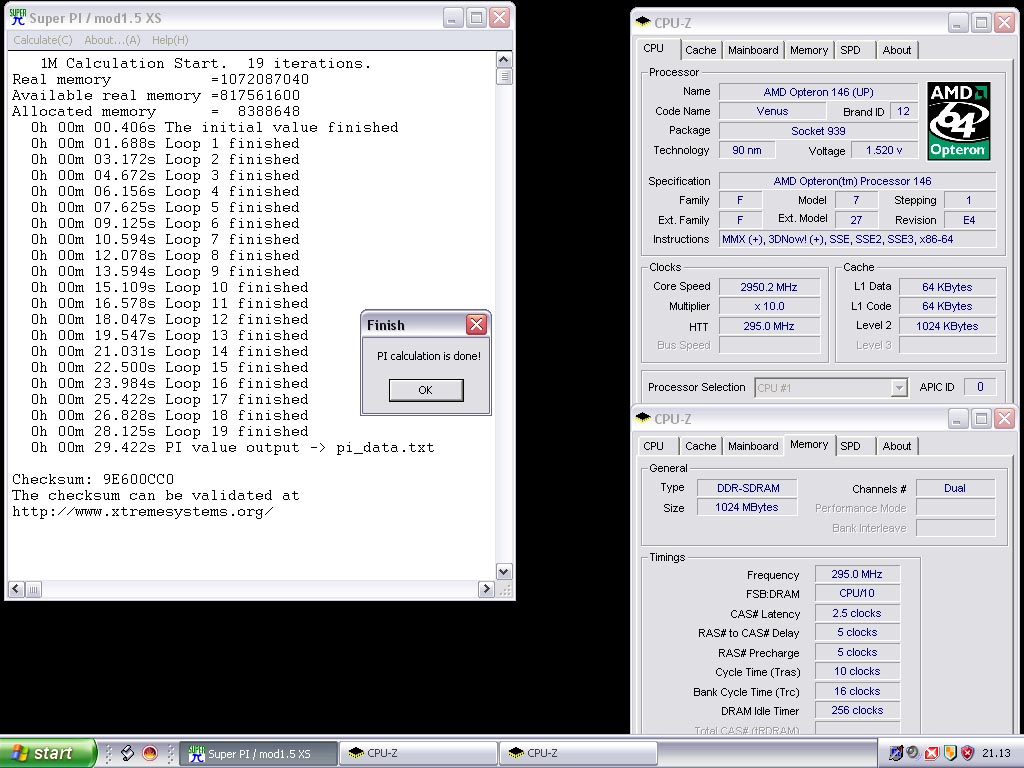Close the lower CPU-Z window
This screenshot has width=1024, height=768.
pyautogui.click(x=1004, y=419)
